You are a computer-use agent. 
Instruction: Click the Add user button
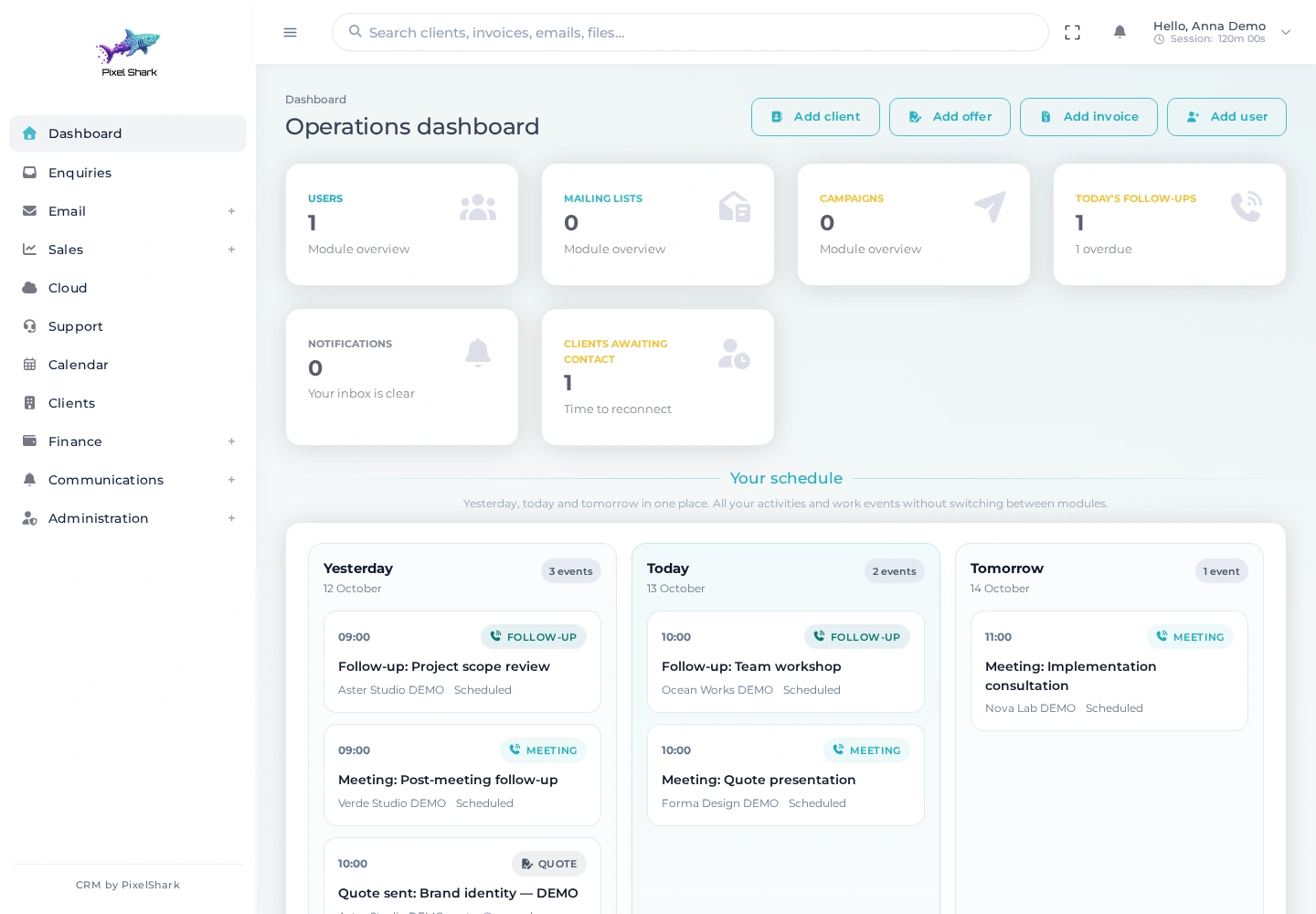(x=1226, y=117)
